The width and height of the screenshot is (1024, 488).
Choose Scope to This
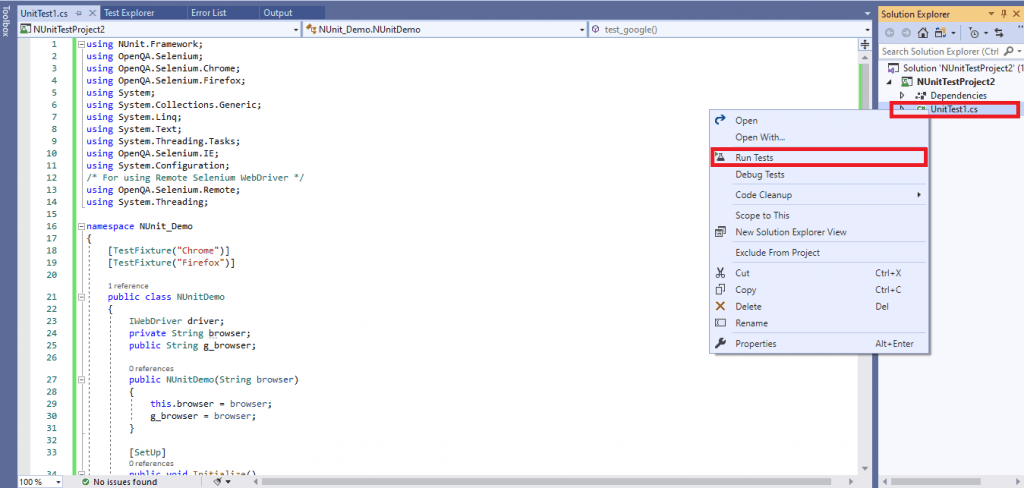click(819, 215)
